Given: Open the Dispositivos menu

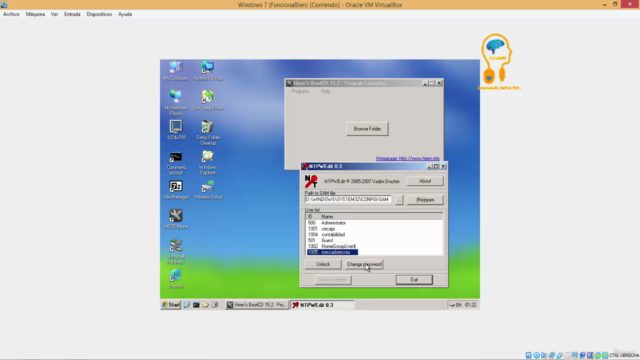Looking at the screenshot, I should click(99, 14).
